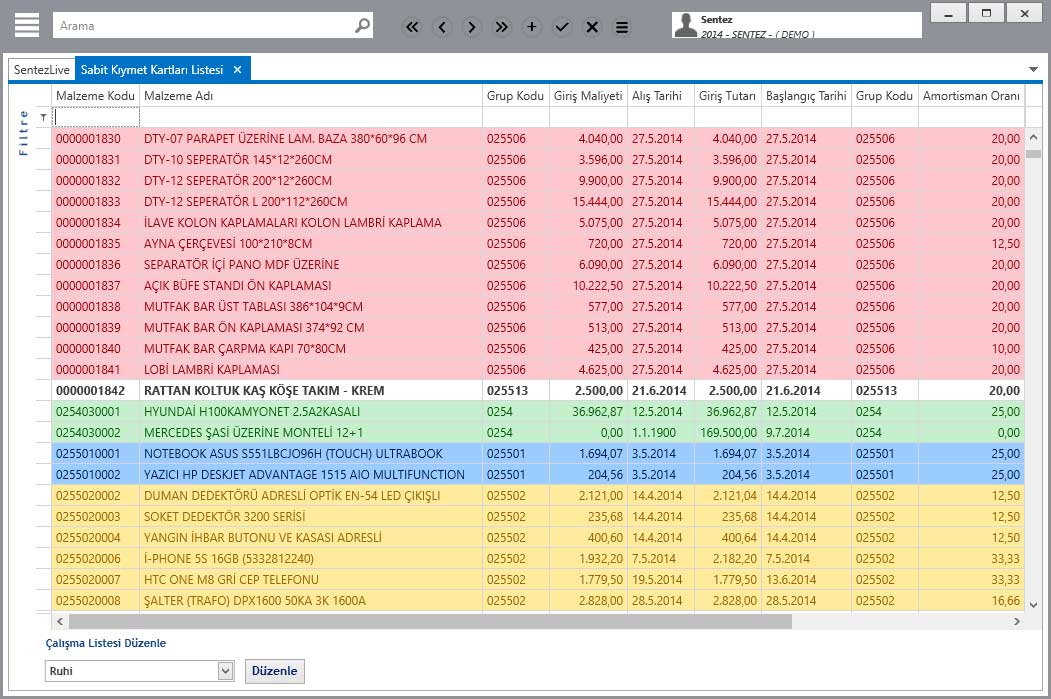Screen dimensions: 1051x699
Task: Go to previous record arrow
Action: pos(442,27)
